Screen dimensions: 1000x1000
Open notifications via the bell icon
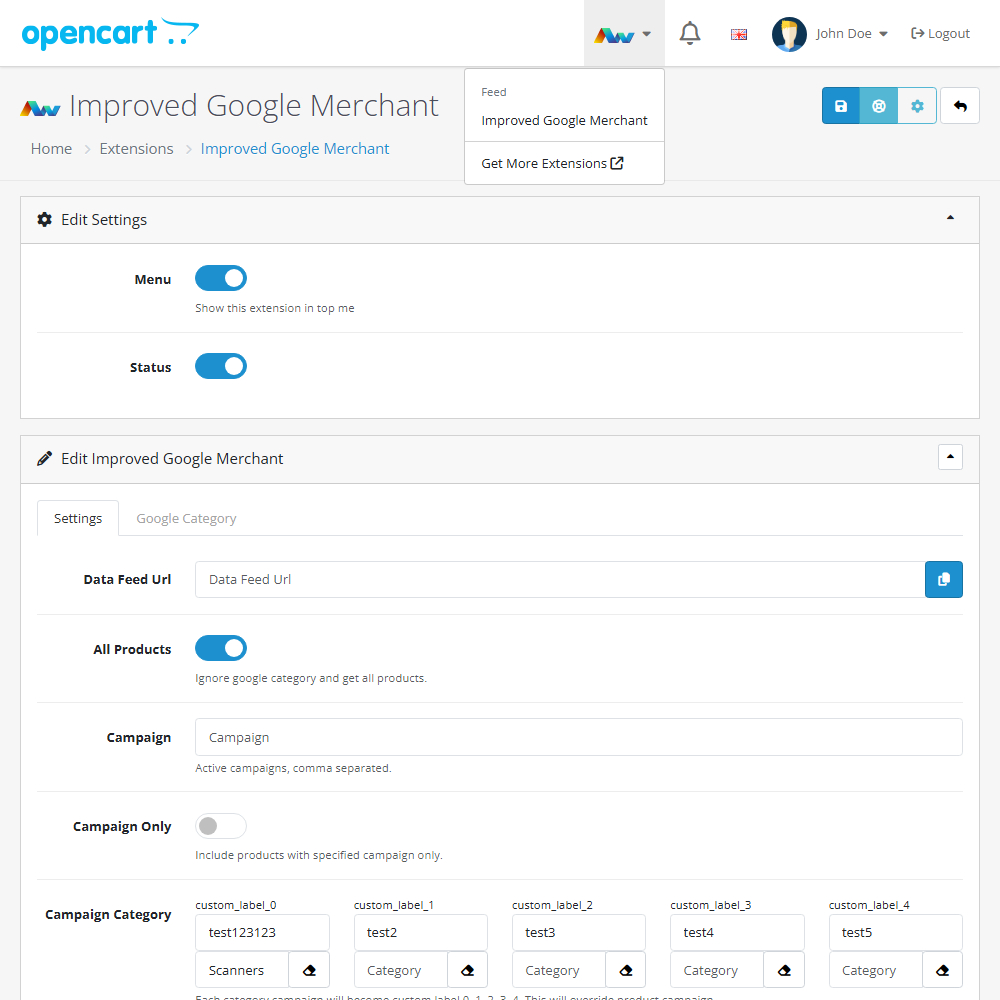coord(689,32)
